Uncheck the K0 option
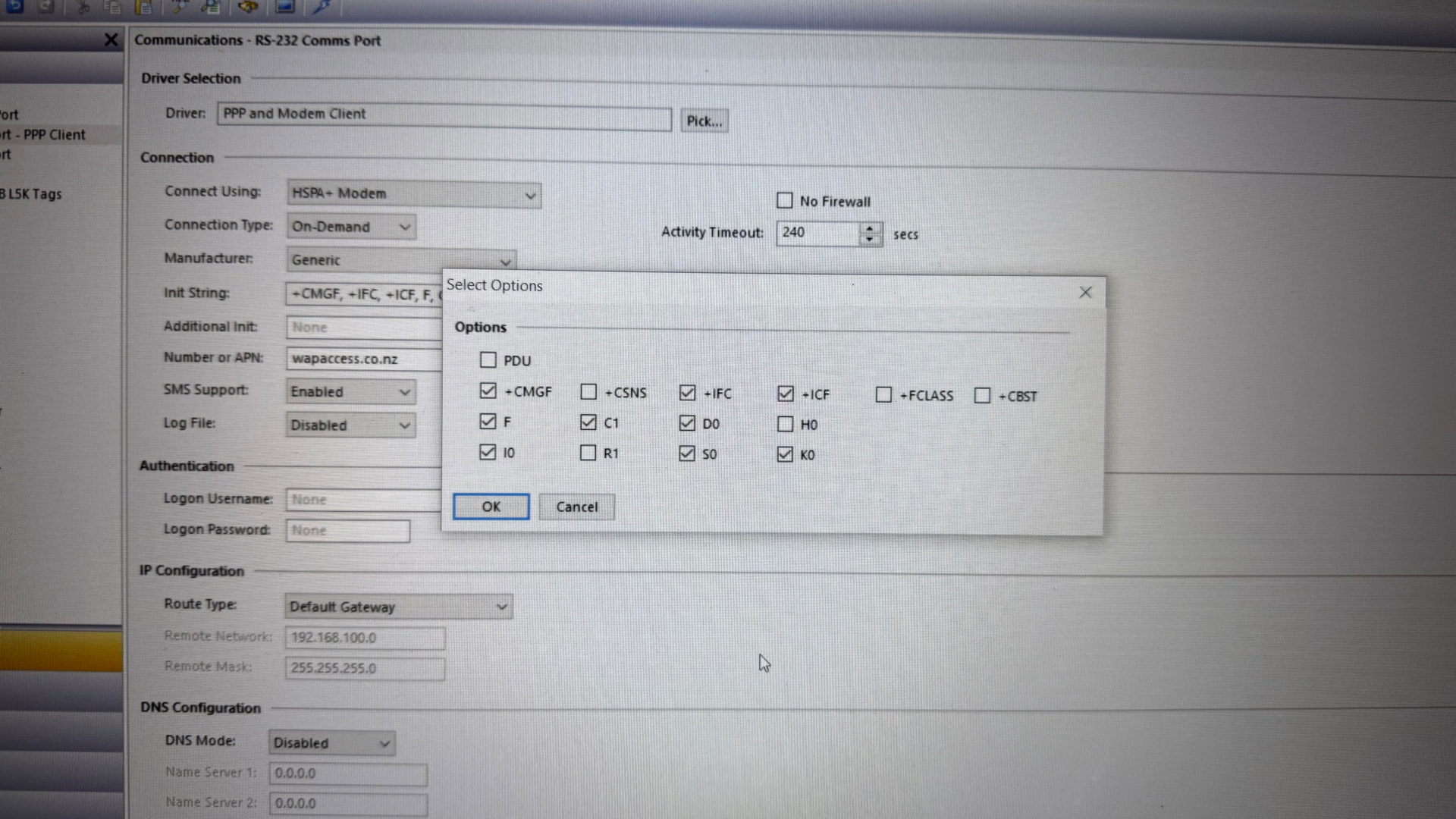Screen dimensions: 1456x819 (786, 454)
